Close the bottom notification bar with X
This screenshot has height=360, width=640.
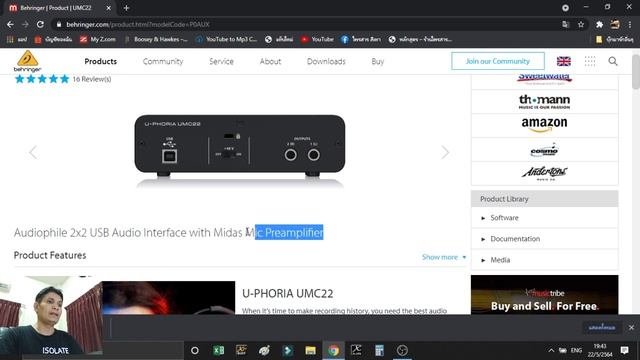tap(631, 327)
